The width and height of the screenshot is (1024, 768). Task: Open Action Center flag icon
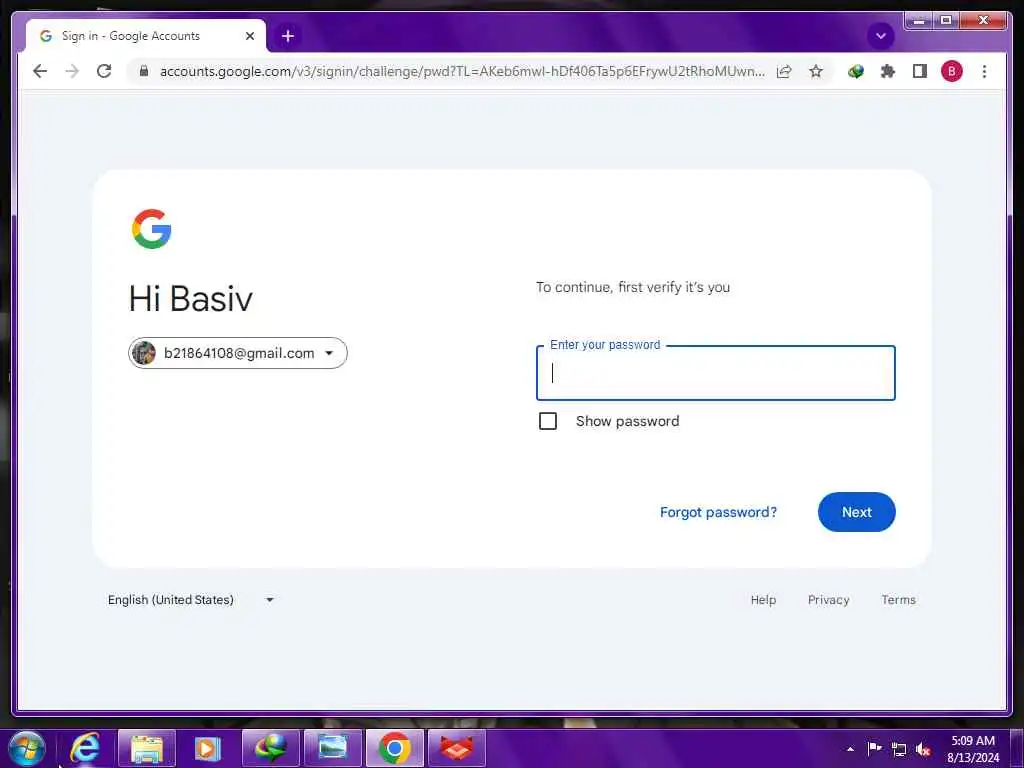[x=874, y=748]
